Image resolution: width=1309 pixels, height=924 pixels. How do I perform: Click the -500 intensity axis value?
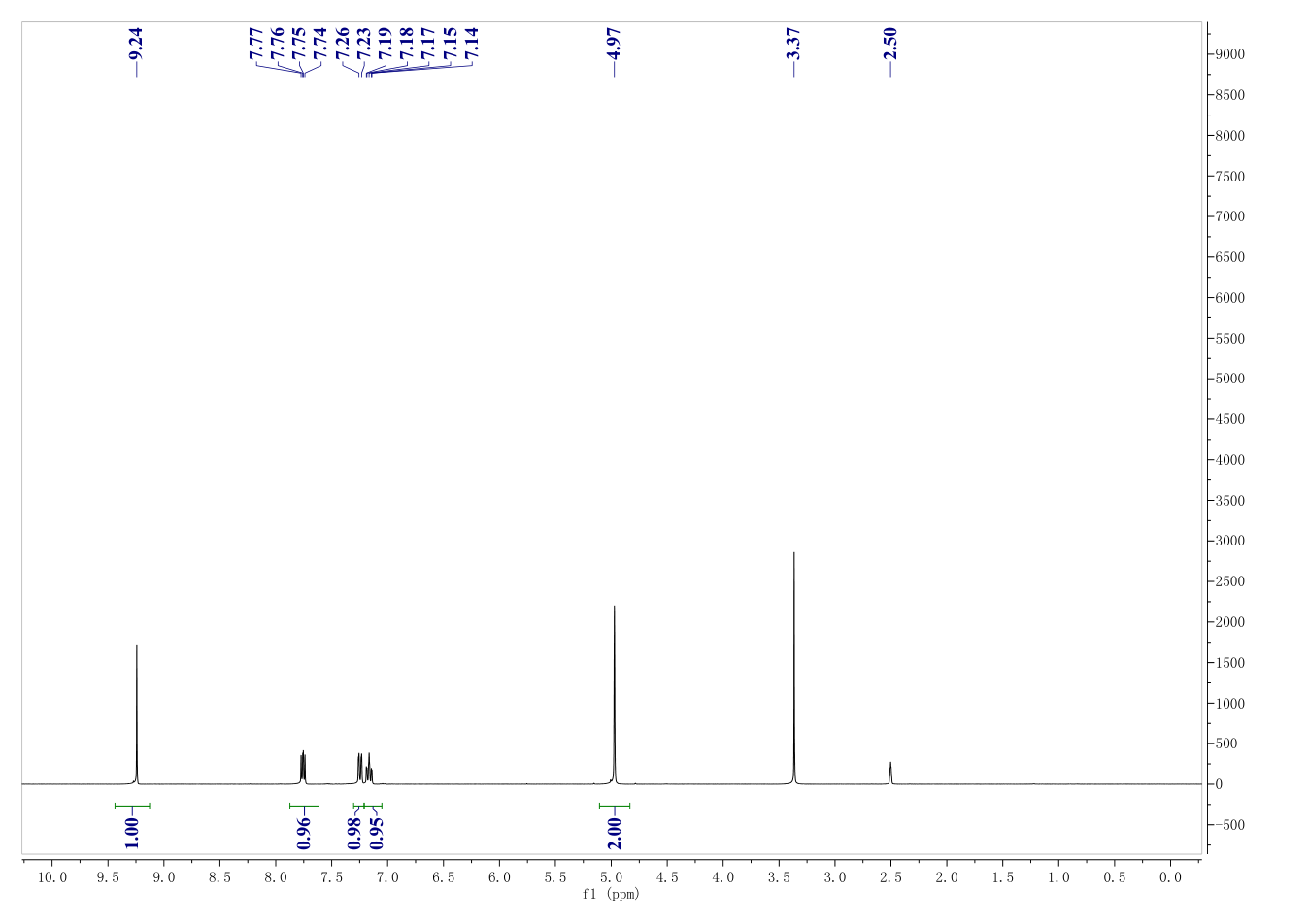1228,825
